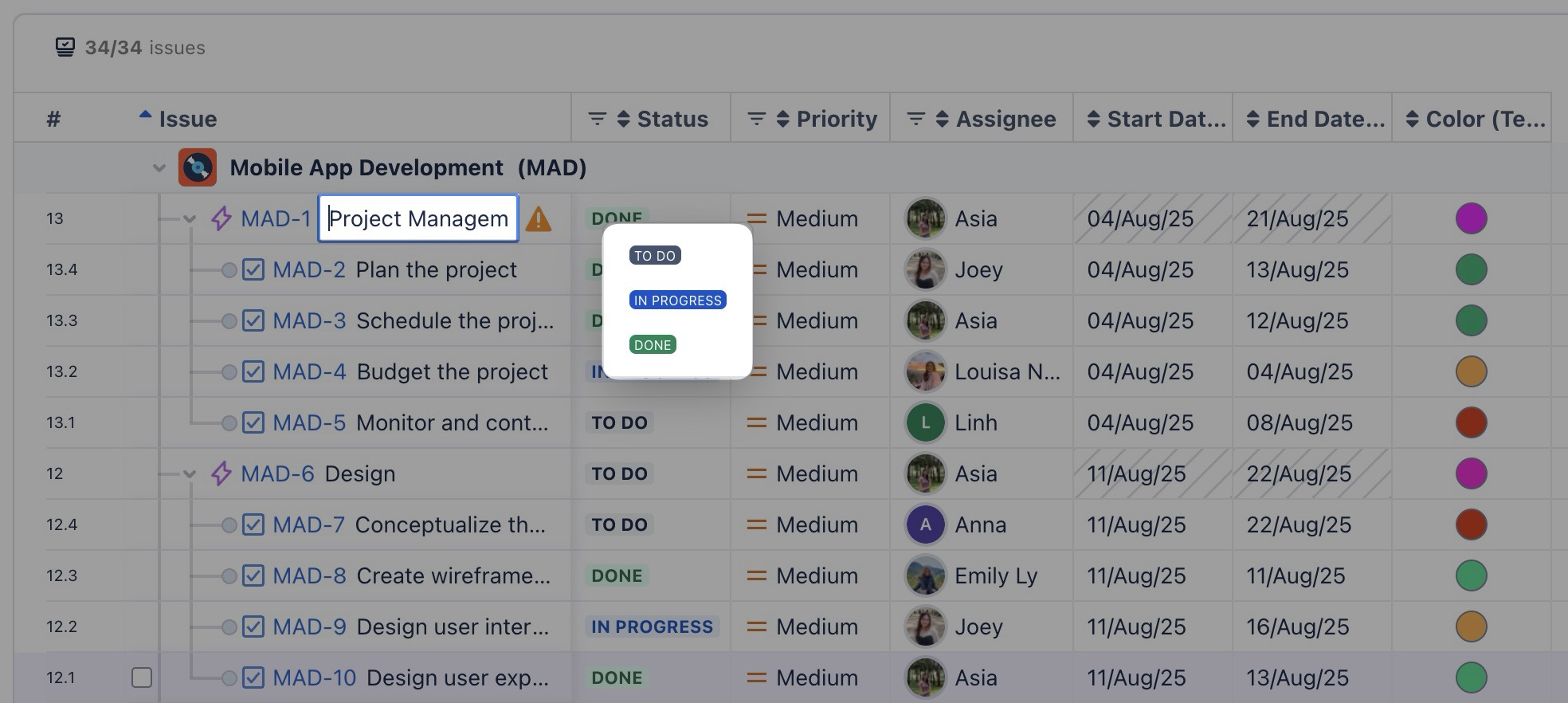Collapse the MAD-1 epic children
The width and height of the screenshot is (1568, 703).
click(x=190, y=218)
